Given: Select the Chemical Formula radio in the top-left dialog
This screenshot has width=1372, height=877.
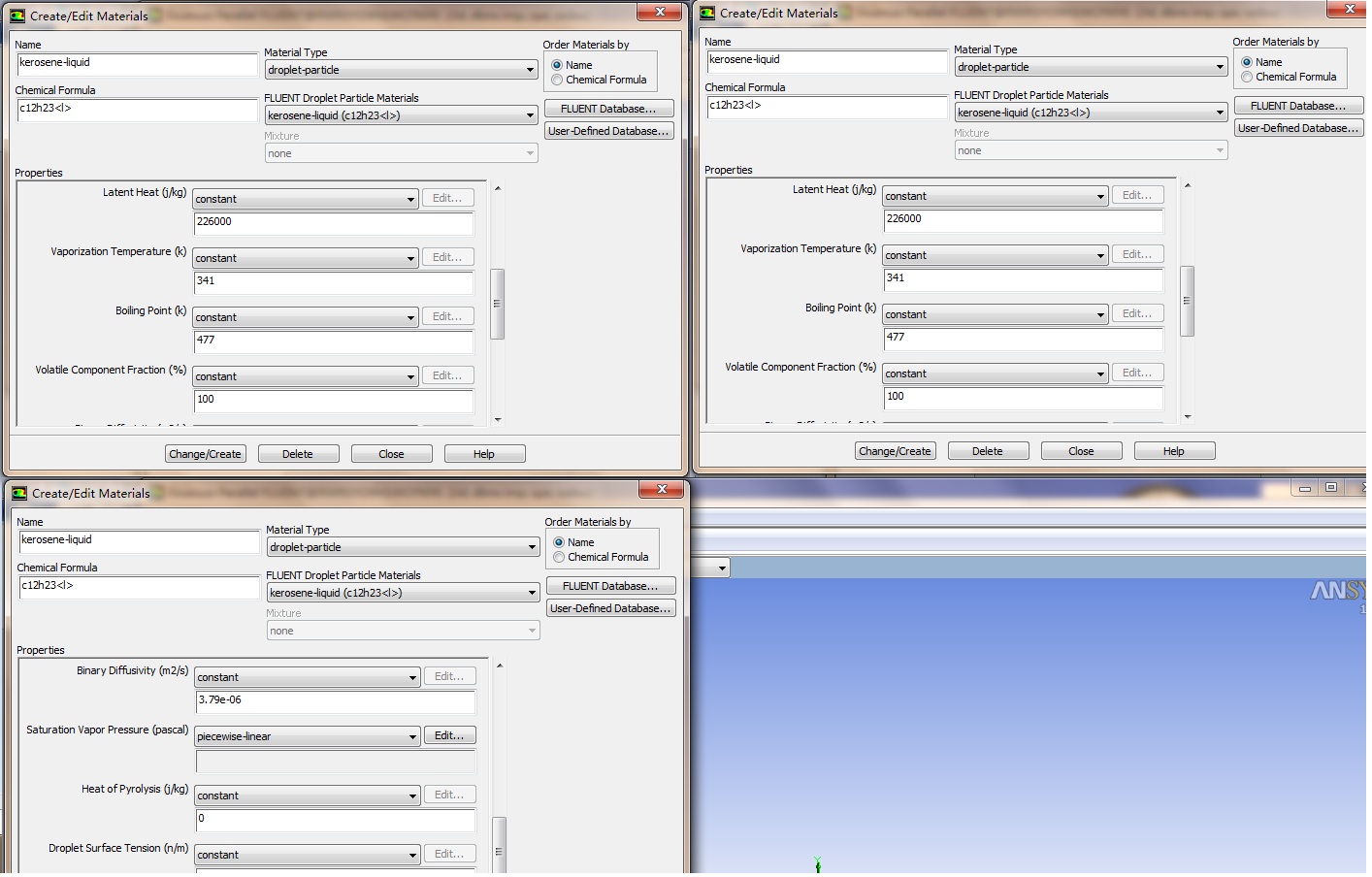Looking at the screenshot, I should click(557, 81).
